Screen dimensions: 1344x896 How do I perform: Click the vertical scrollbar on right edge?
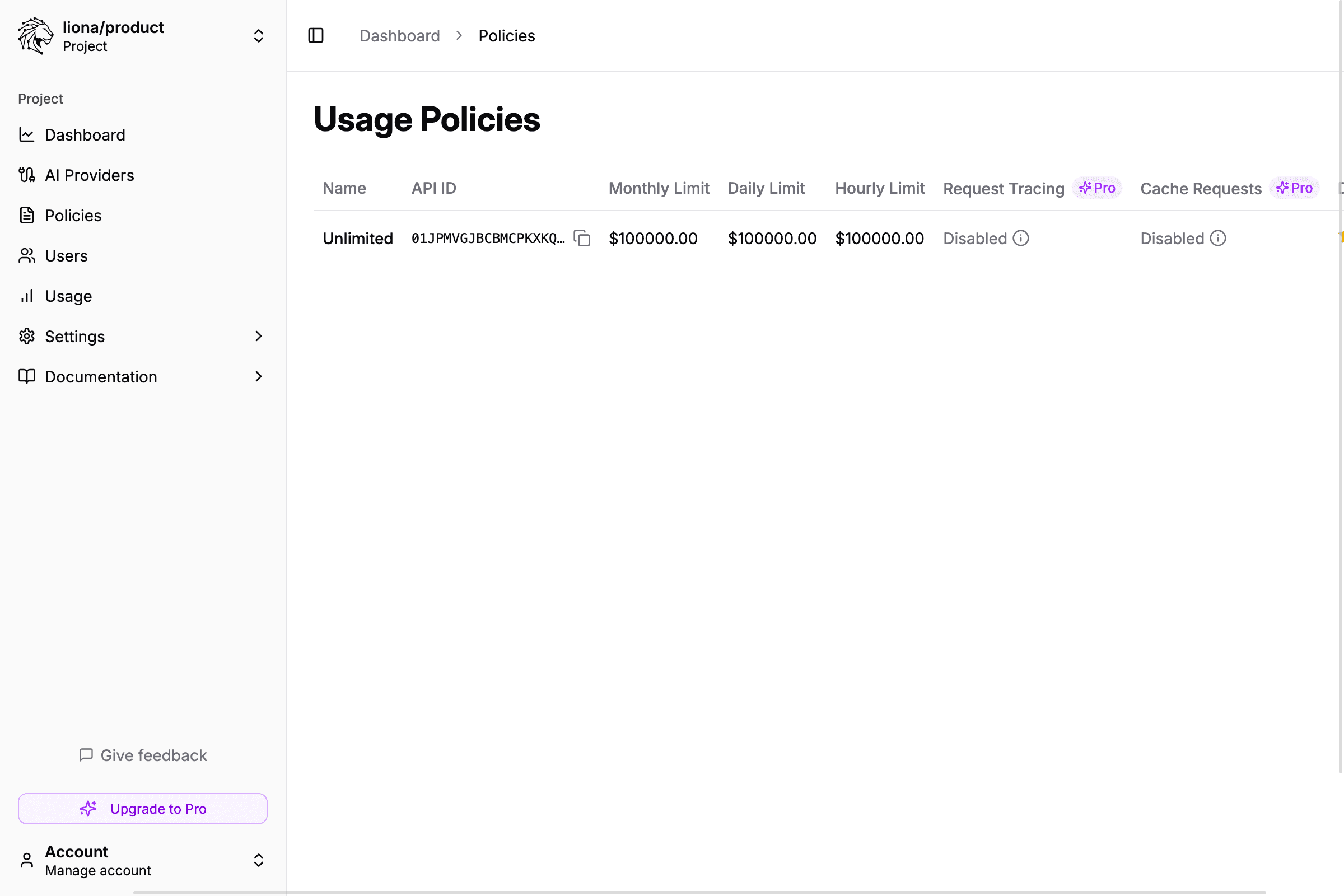click(1341, 386)
